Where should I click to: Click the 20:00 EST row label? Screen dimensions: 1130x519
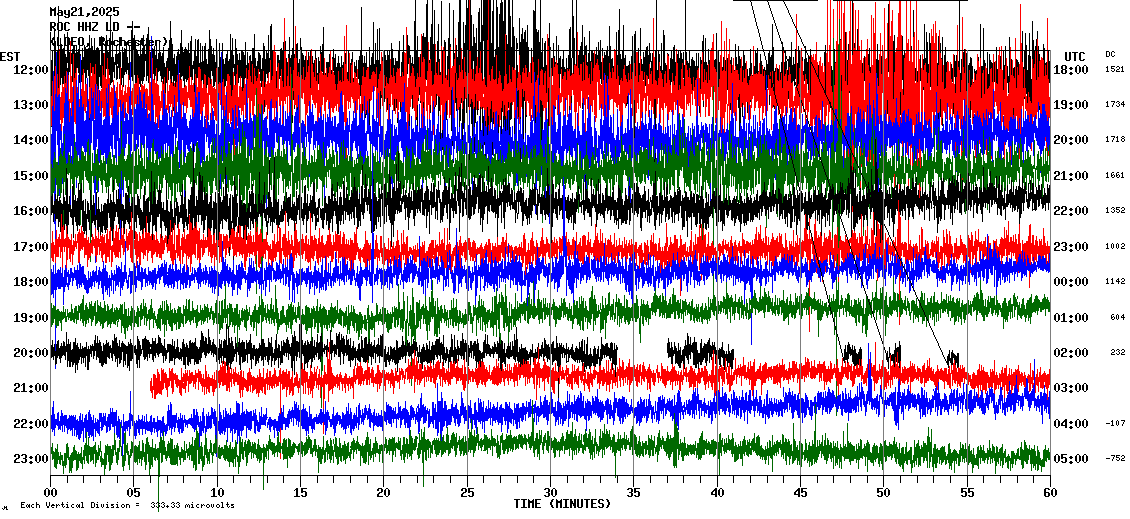point(31,353)
